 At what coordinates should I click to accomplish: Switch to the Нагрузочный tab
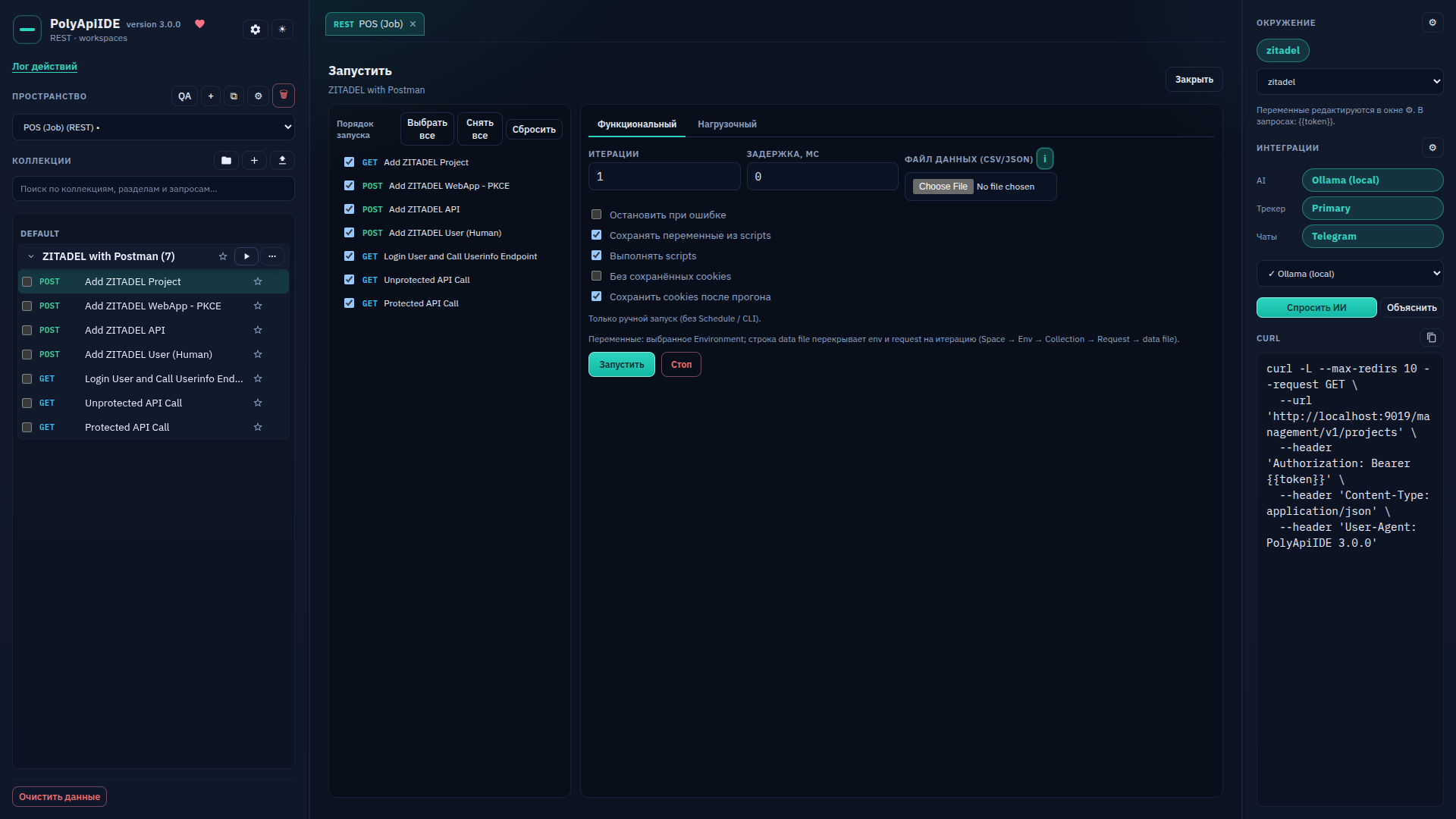coord(727,124)
